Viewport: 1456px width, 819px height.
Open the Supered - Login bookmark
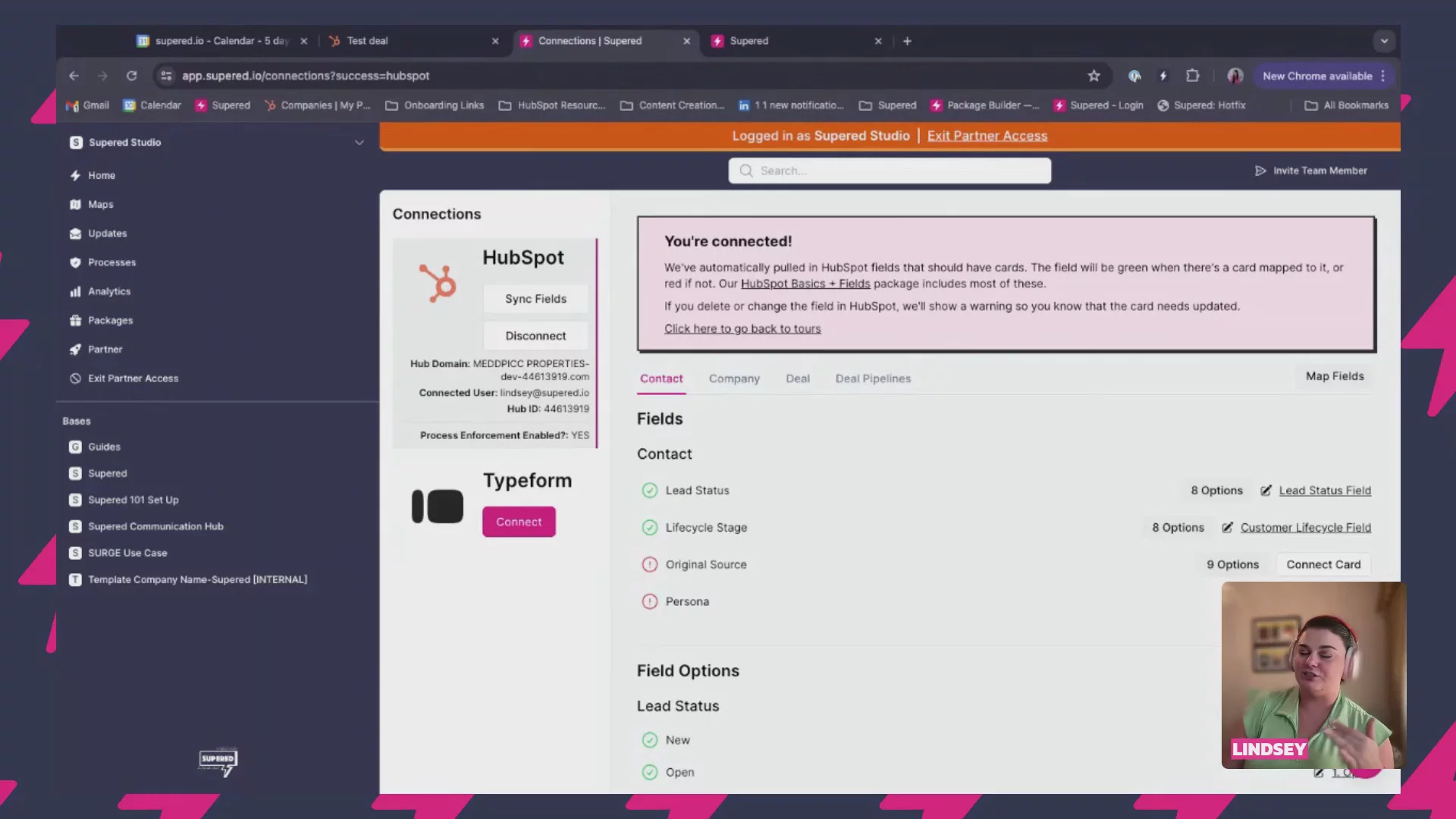coord(1098,105)
